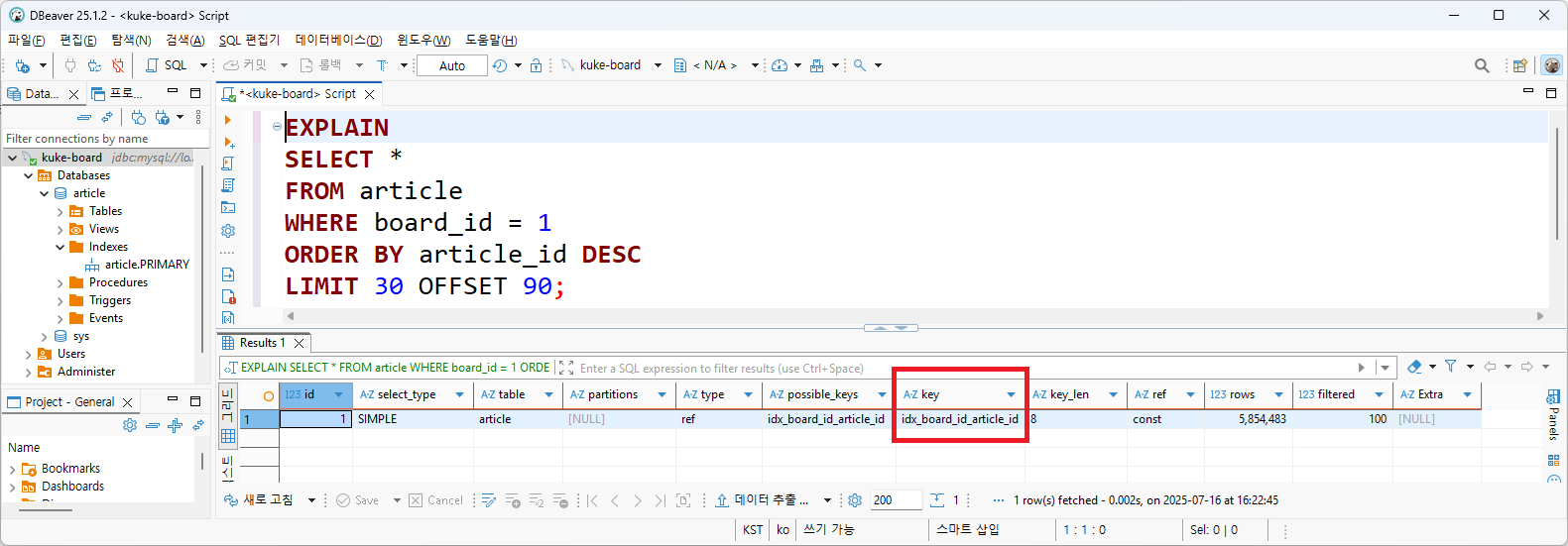The image size is (1568, 546).
Task: Select article.PRIMARY index item
Action: pos(137,265)
